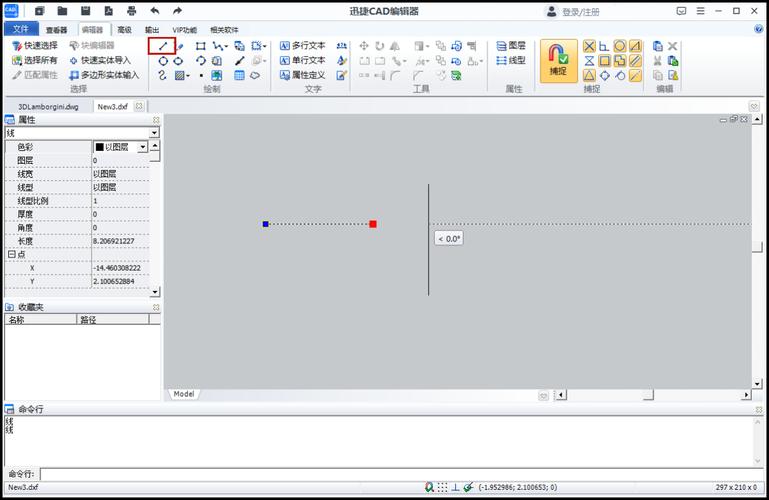Select the Circle drawing tool
Viewport: 769px width, 500px height.
[163, 61]
